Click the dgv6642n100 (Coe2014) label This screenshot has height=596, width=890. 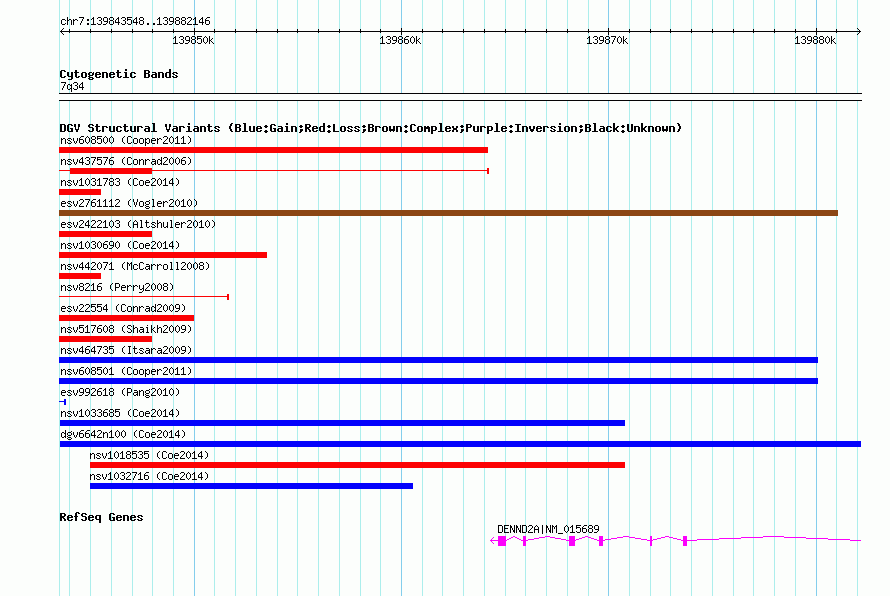123,434
